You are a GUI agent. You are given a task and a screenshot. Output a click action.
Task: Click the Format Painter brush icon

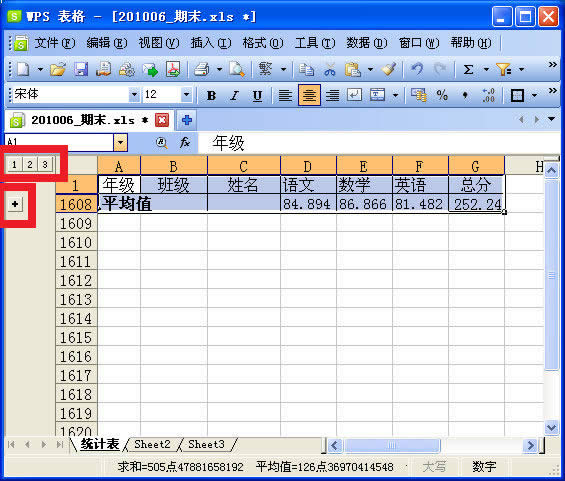389,69
